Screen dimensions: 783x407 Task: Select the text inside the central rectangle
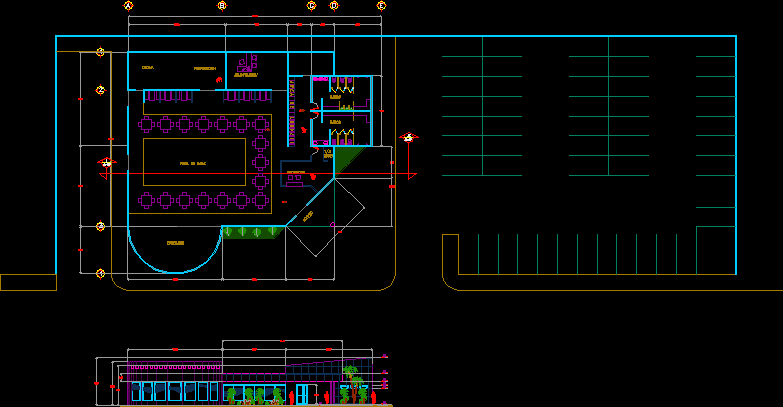click(x=193, y=162)
